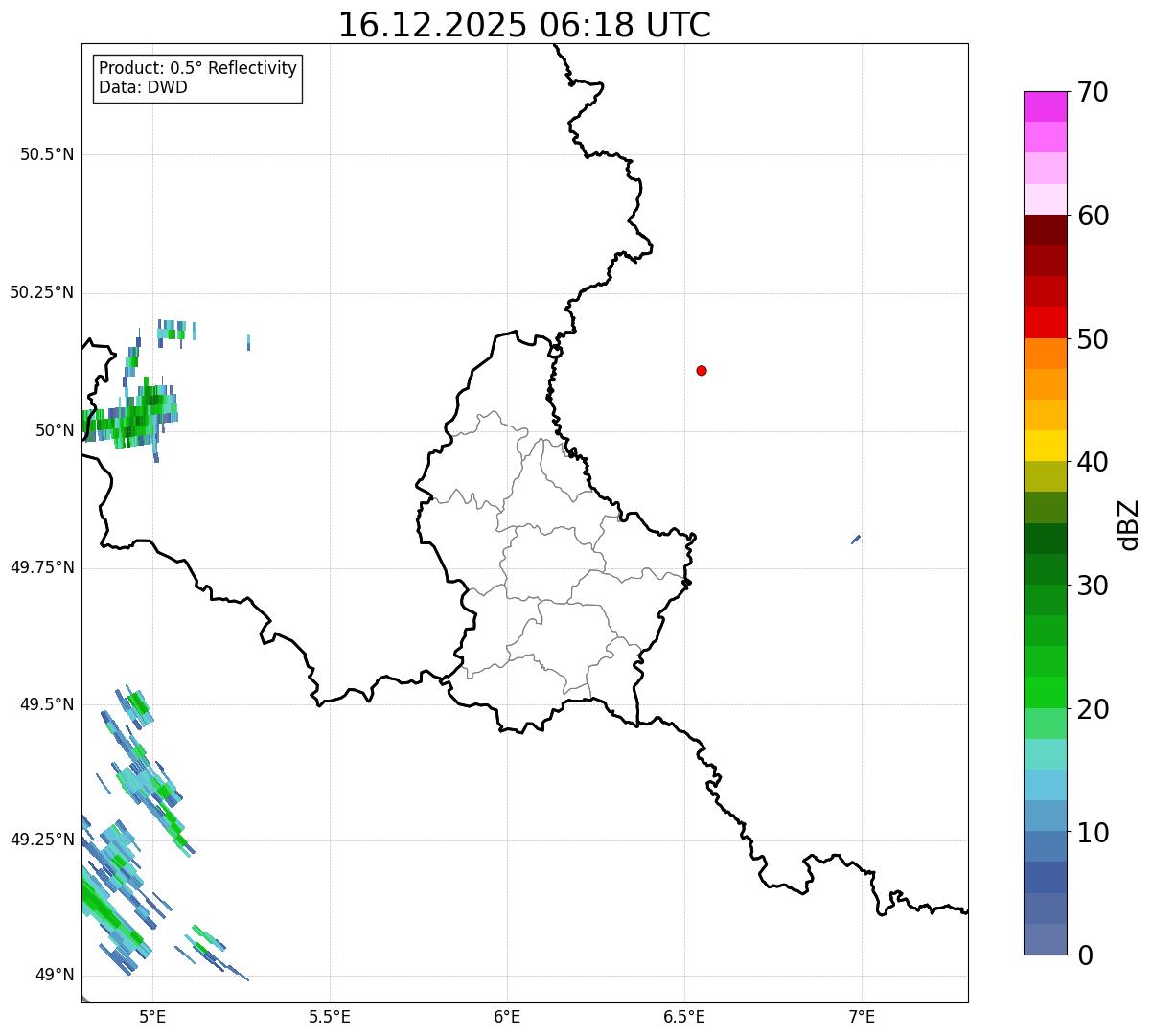Click the 50.5°N latitude label

click(47, 154)
